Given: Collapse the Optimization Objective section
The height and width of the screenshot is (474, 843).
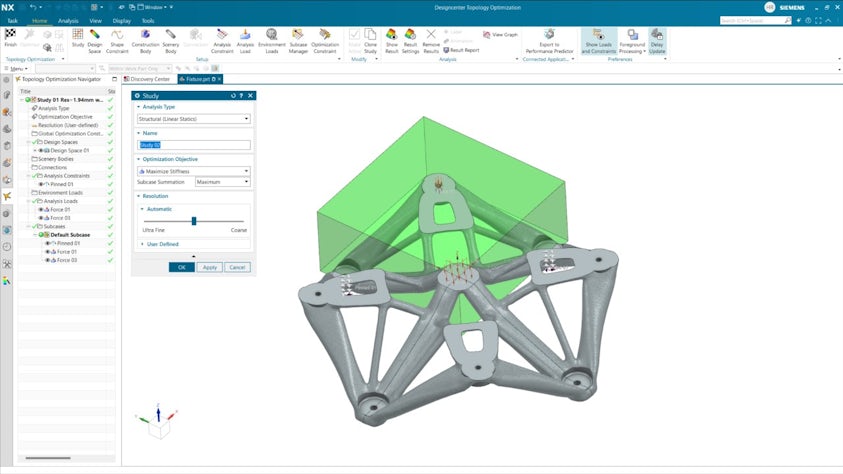Looking at the screenshot, I should click(139, 160).
